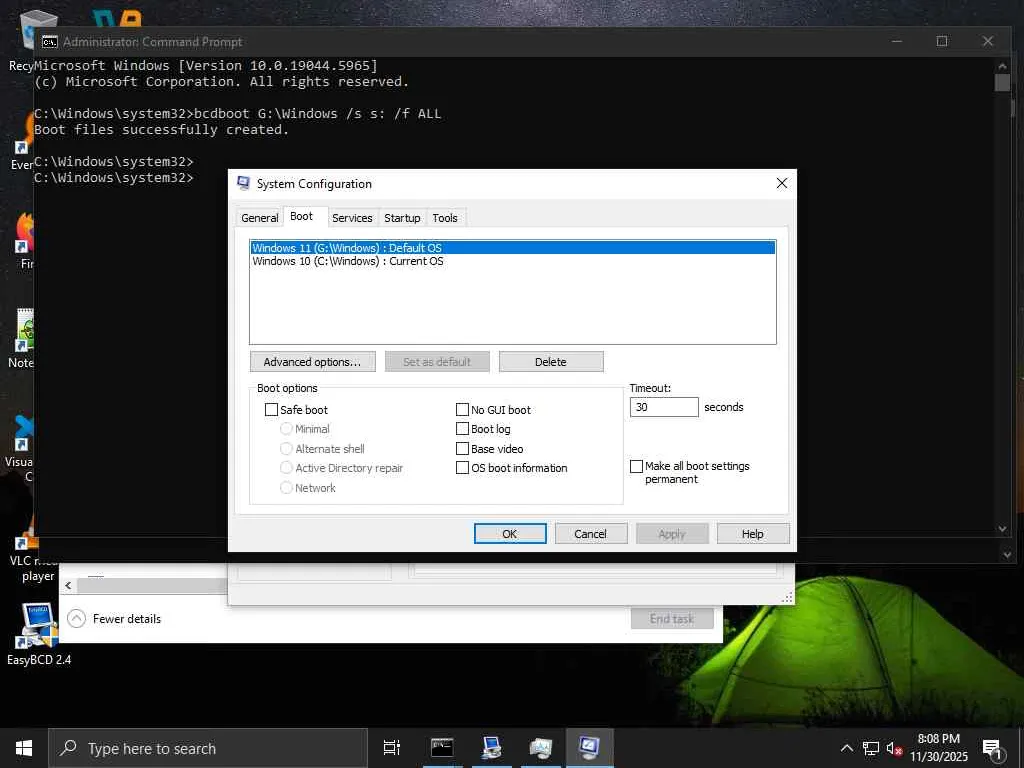
Task: Select the Network safe boot radio
Action: coord(286,487)
